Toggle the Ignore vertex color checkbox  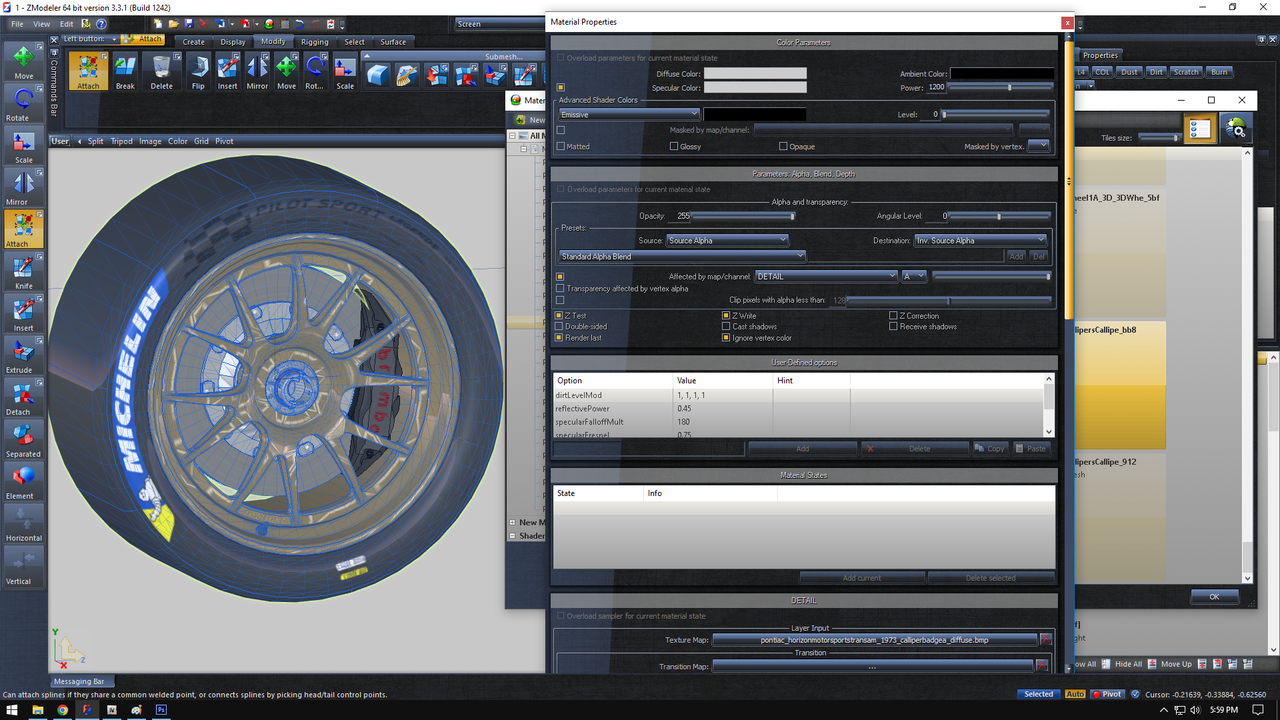click(x=727, y=338)
